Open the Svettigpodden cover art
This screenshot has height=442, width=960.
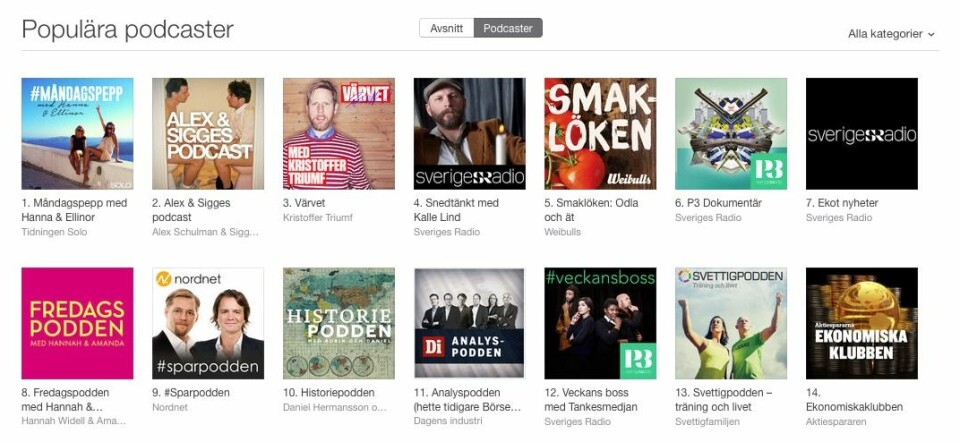[731, 323]
